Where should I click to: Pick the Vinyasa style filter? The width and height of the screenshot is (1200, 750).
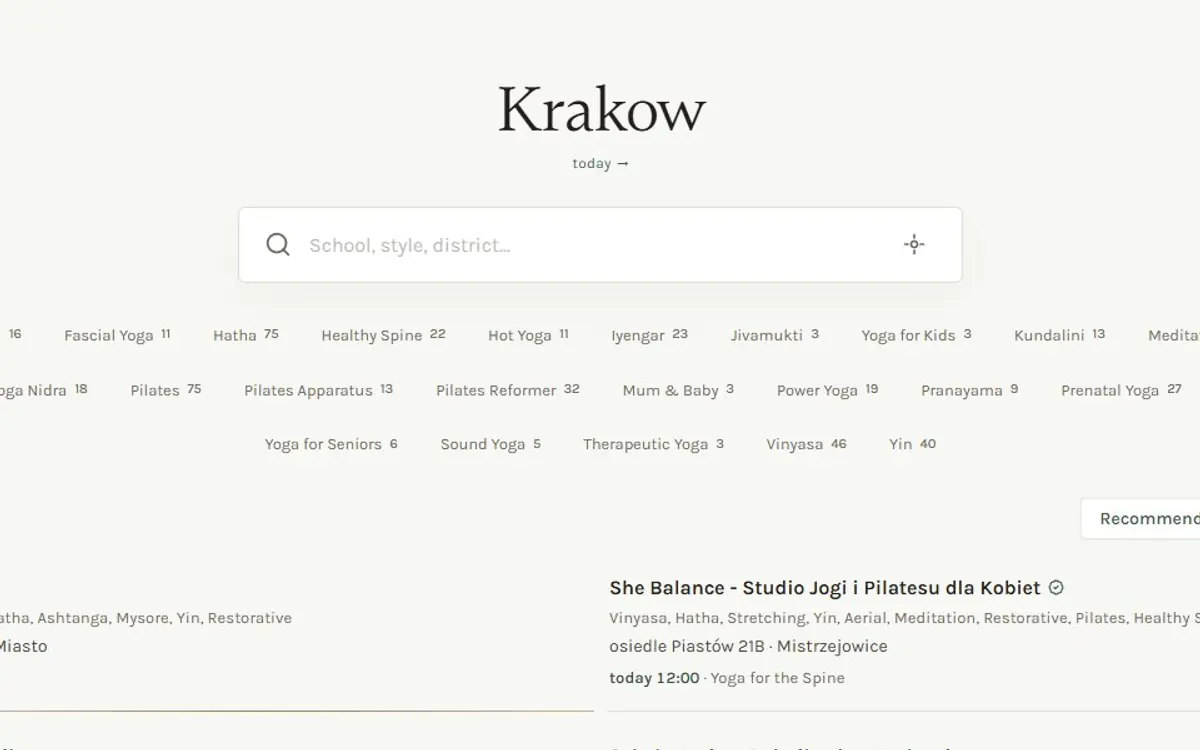806,444
